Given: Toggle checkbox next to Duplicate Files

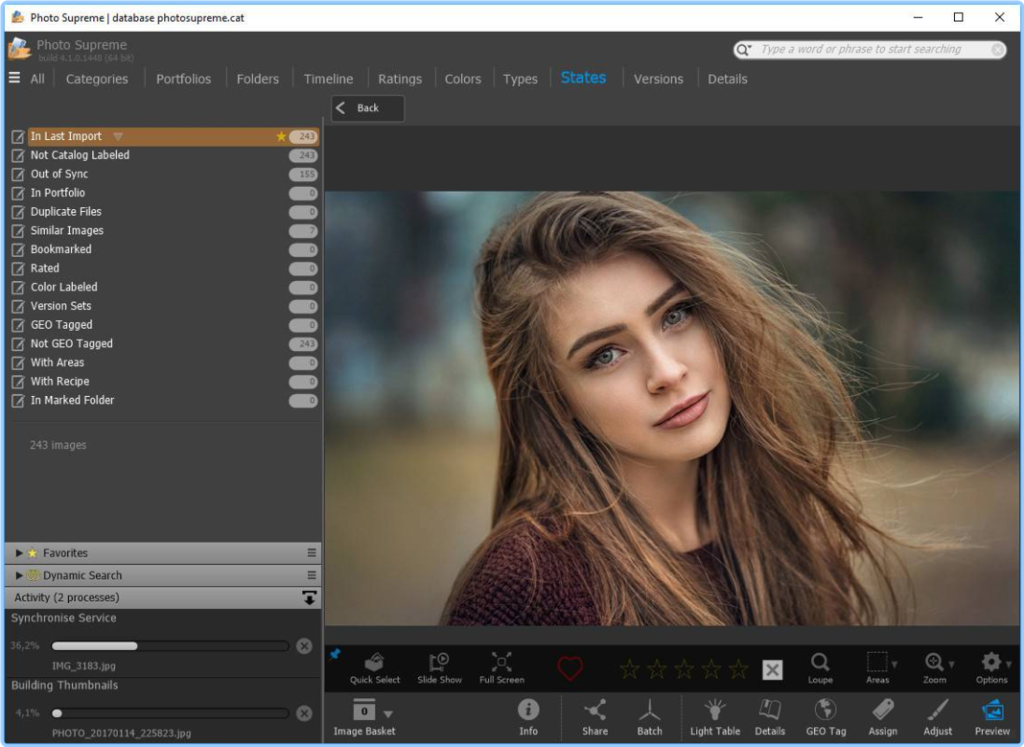Looking at the screenshot, I should (x=17, y=212).
